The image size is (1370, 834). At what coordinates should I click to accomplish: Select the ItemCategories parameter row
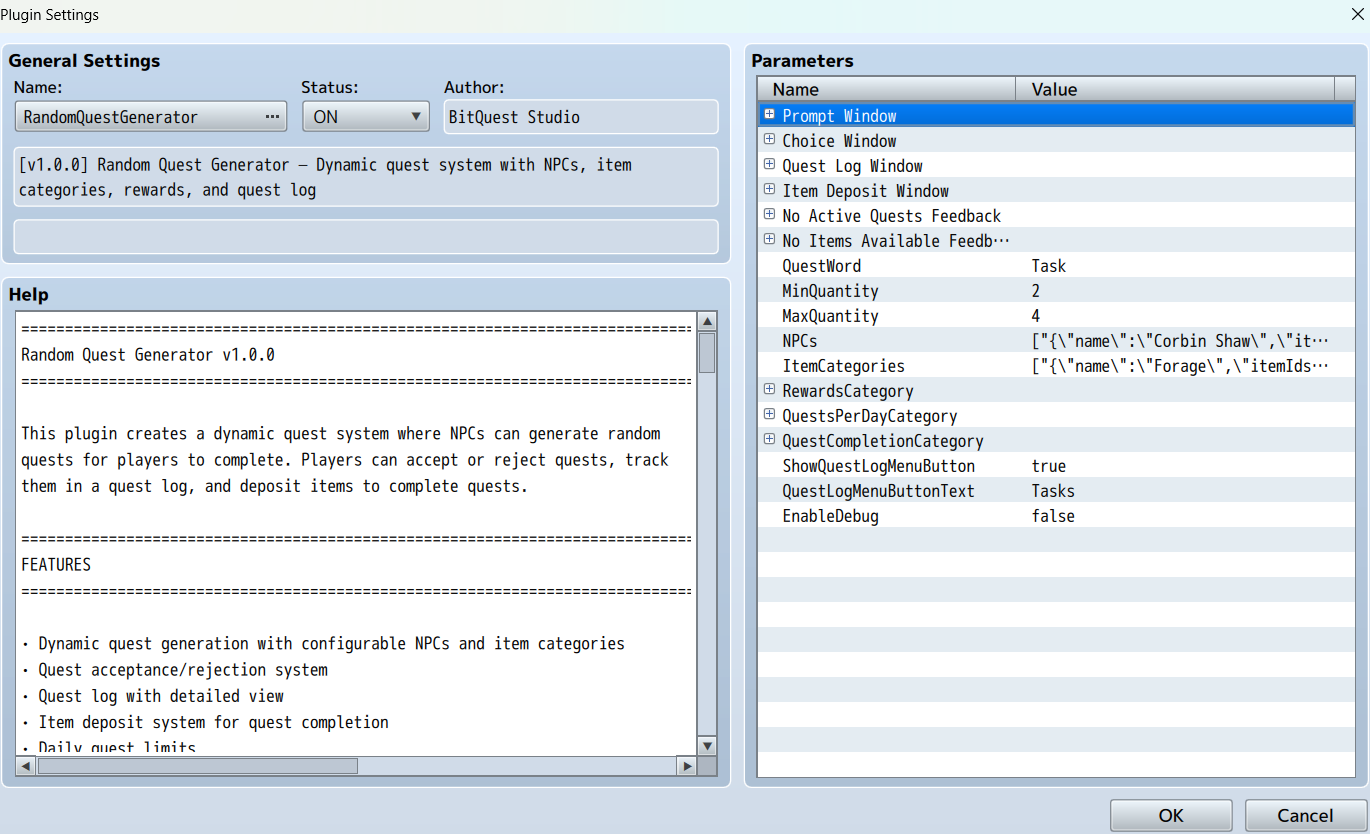pyautogui.click(x=1055, y=366)
